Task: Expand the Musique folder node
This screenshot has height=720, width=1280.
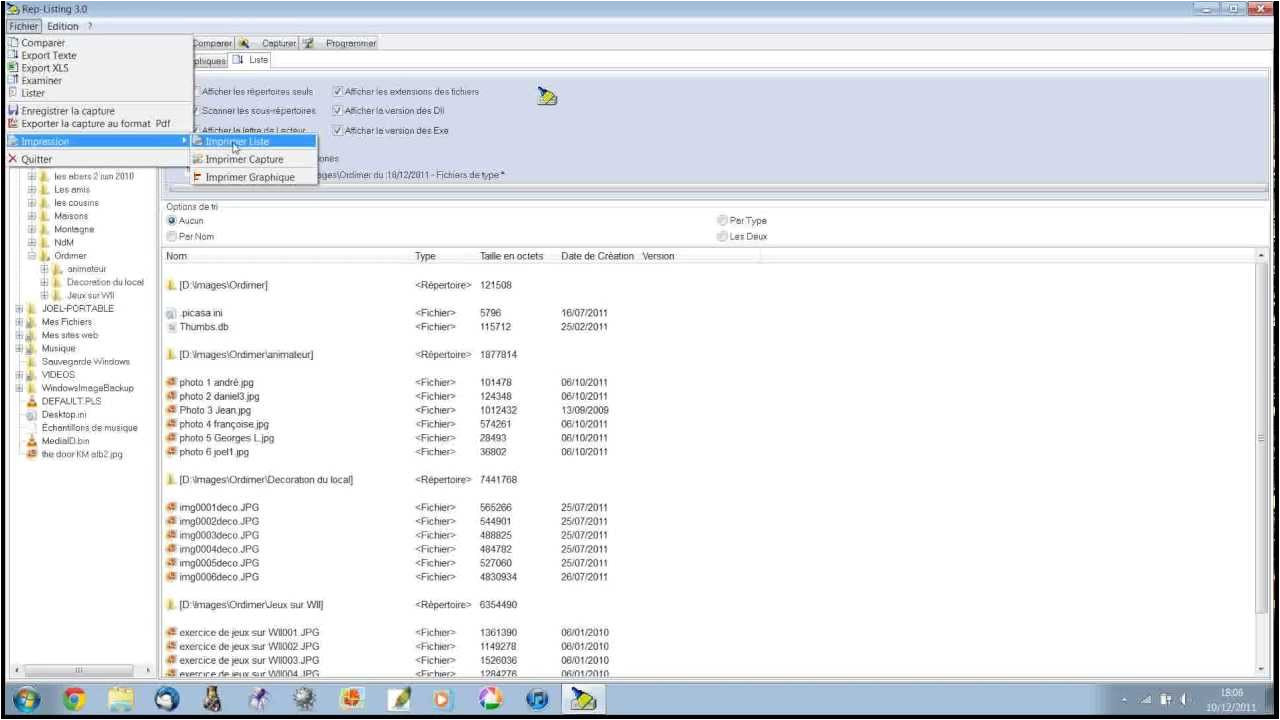Action: pos(19,349)
